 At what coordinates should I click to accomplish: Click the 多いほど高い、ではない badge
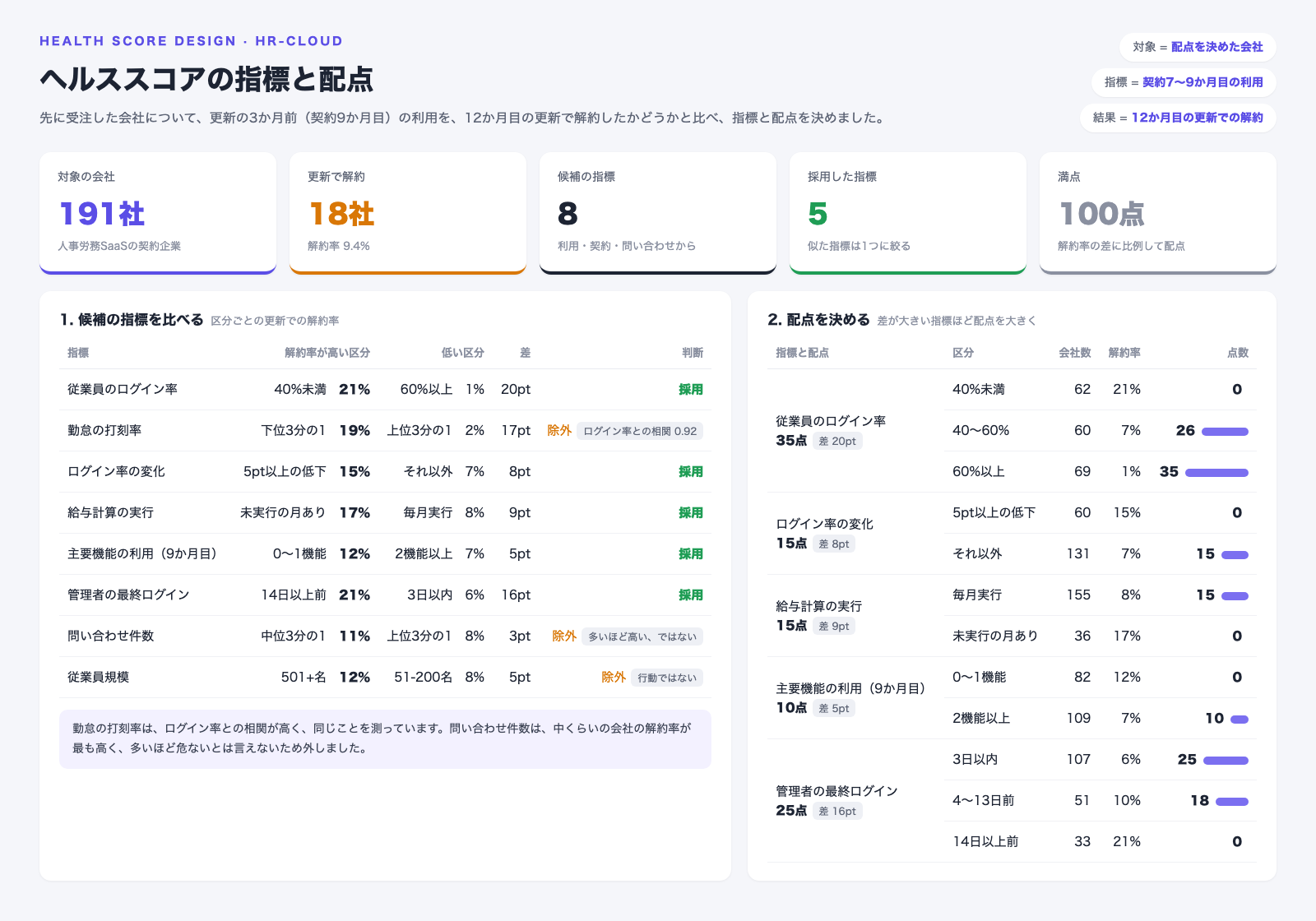[642, 636]
